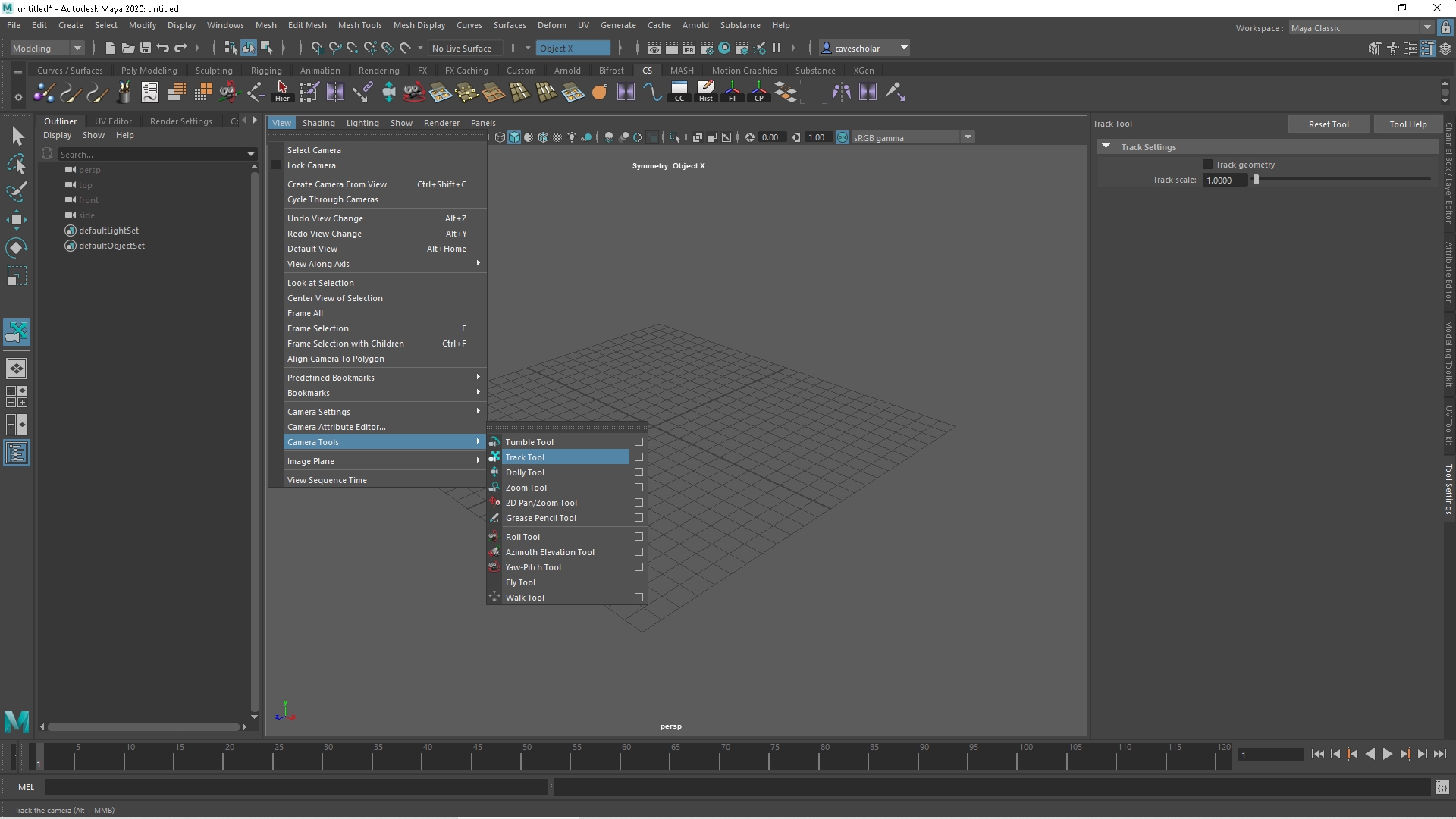This screenshot has height=819, width=1456.
Task: Click the Reset Tool button
Action: 1329,124
